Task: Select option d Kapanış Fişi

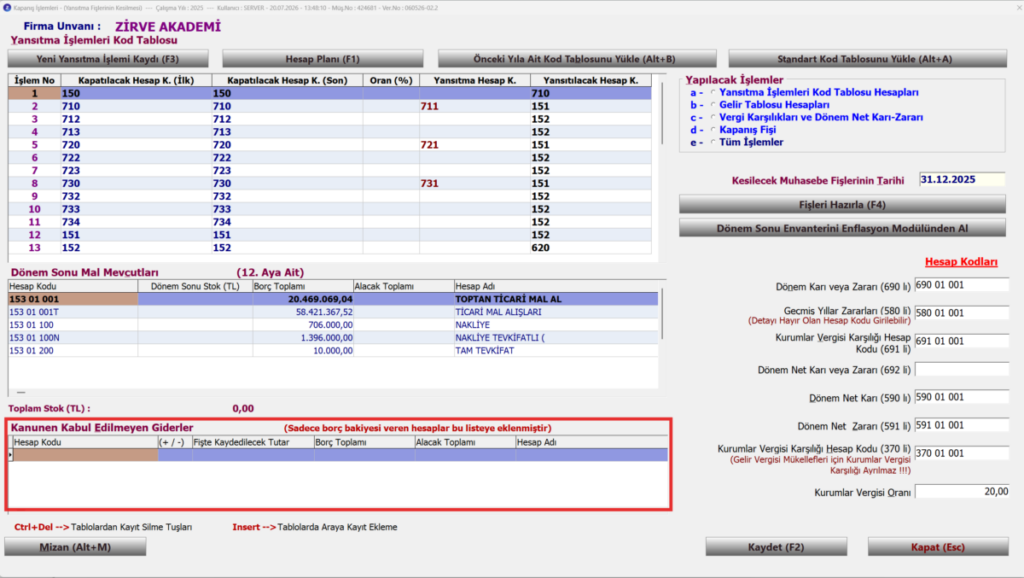Action: pyautogui.click(x=713, y=130)
